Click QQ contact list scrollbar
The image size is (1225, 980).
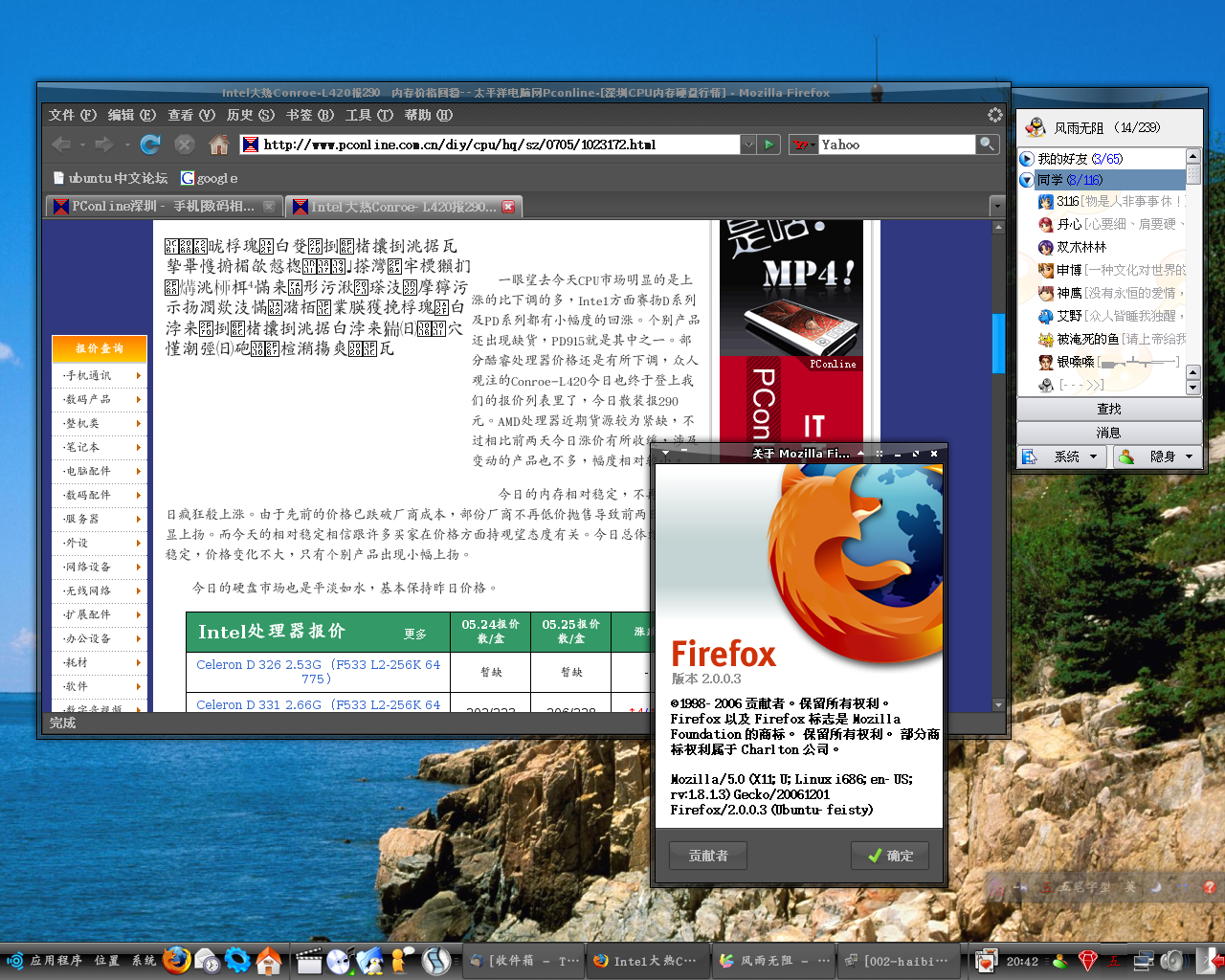click(1192, 271)
